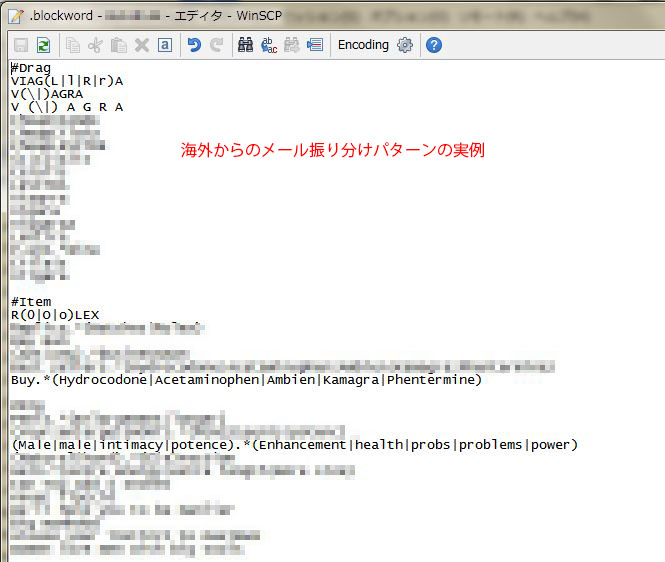
Task: Click the #Drag comment line
Action: coord(31,68)
